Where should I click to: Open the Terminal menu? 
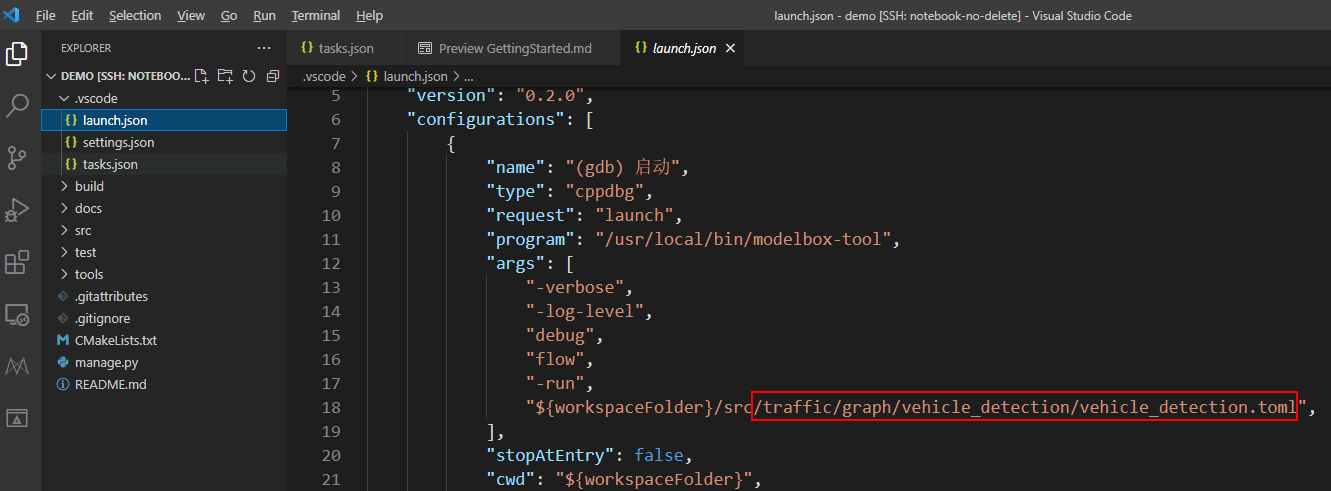pos(316,16)
